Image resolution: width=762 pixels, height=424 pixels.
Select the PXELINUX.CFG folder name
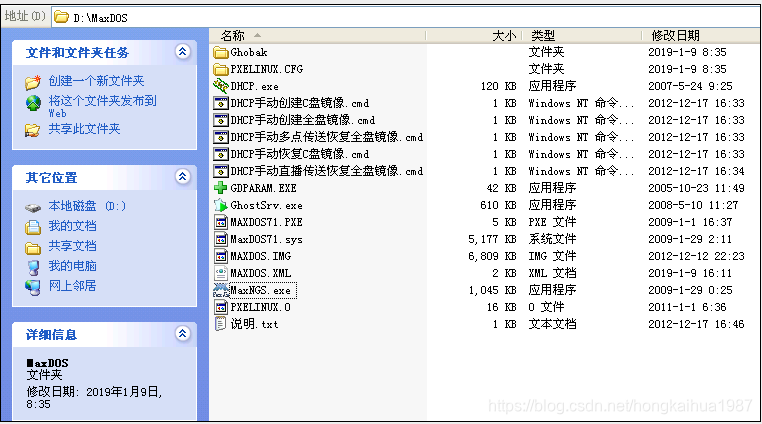click(267, 70)
